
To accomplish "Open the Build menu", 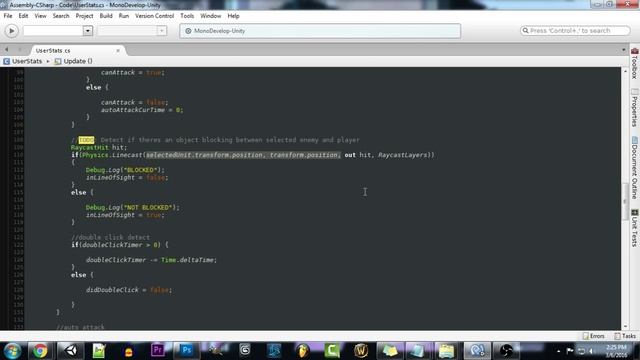I will coord(106,16).
